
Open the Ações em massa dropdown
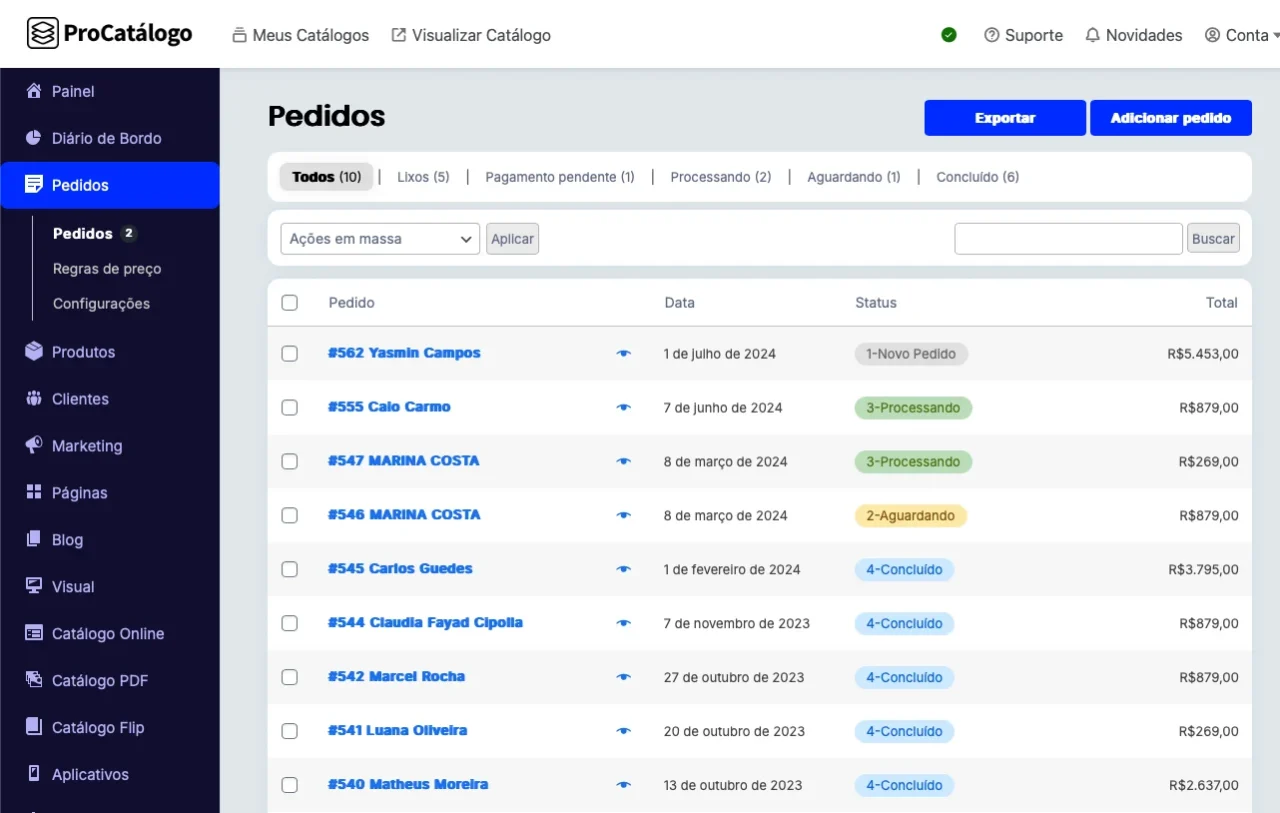coord(380,239)
